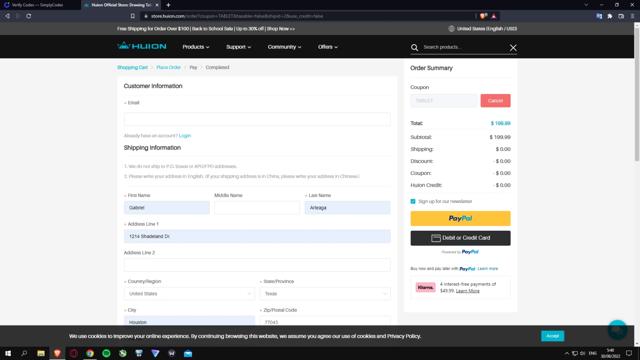The image size is (640, 360).
Task: Click the Address Line 2 field
Action: (257, 265)
